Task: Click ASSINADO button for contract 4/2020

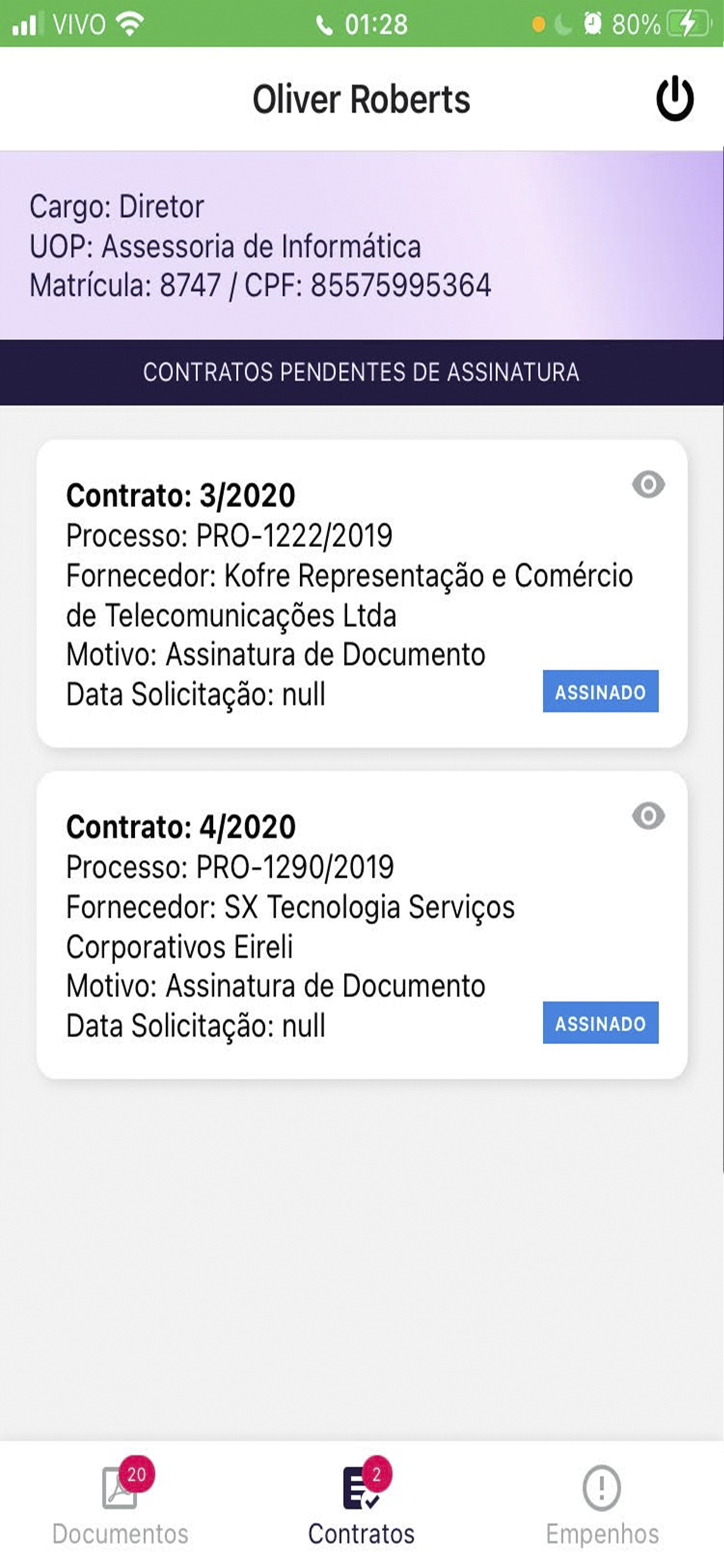Action: coord(600,1023)
